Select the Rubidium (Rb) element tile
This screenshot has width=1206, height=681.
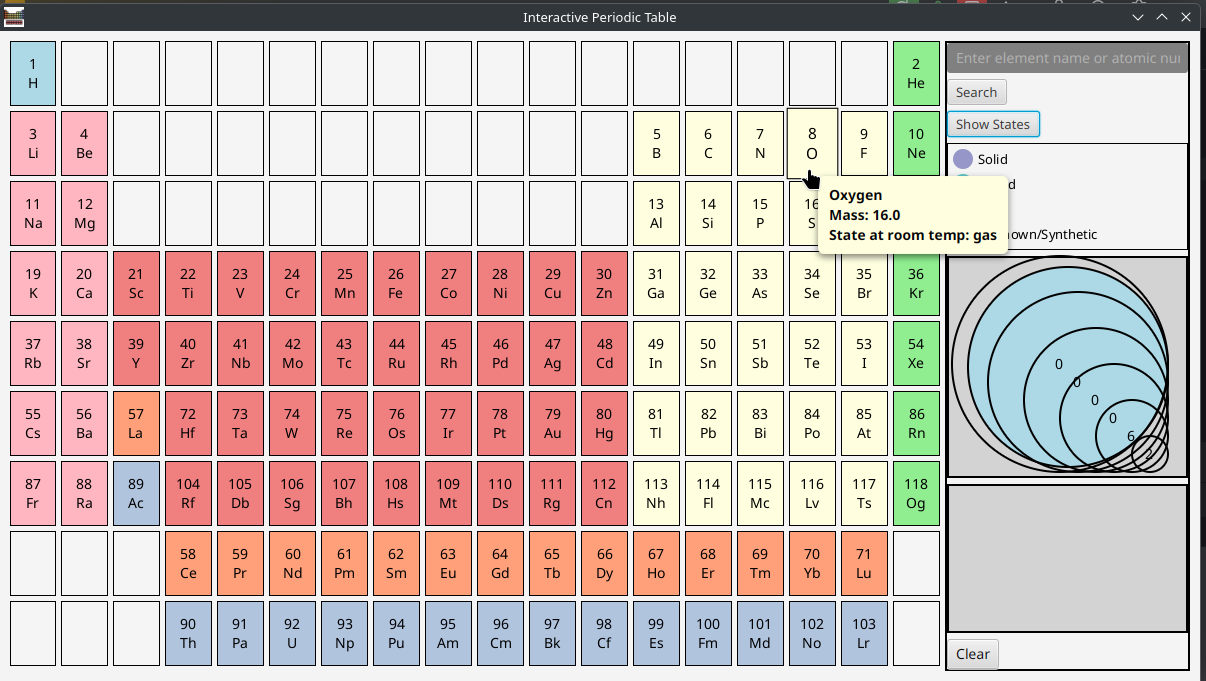coord(33,353)
